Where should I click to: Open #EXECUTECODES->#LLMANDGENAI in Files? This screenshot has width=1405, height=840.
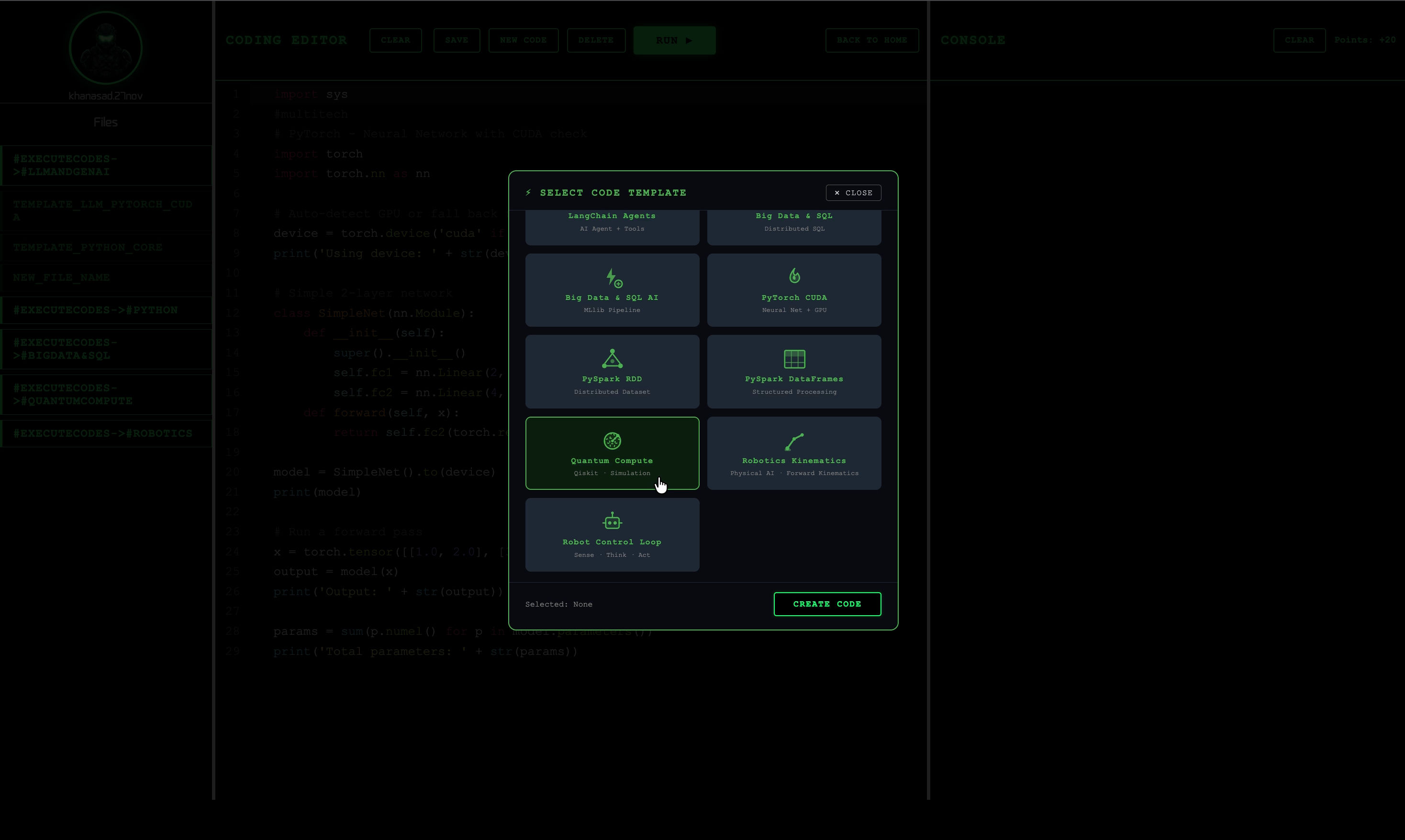[x=106, y=166]
